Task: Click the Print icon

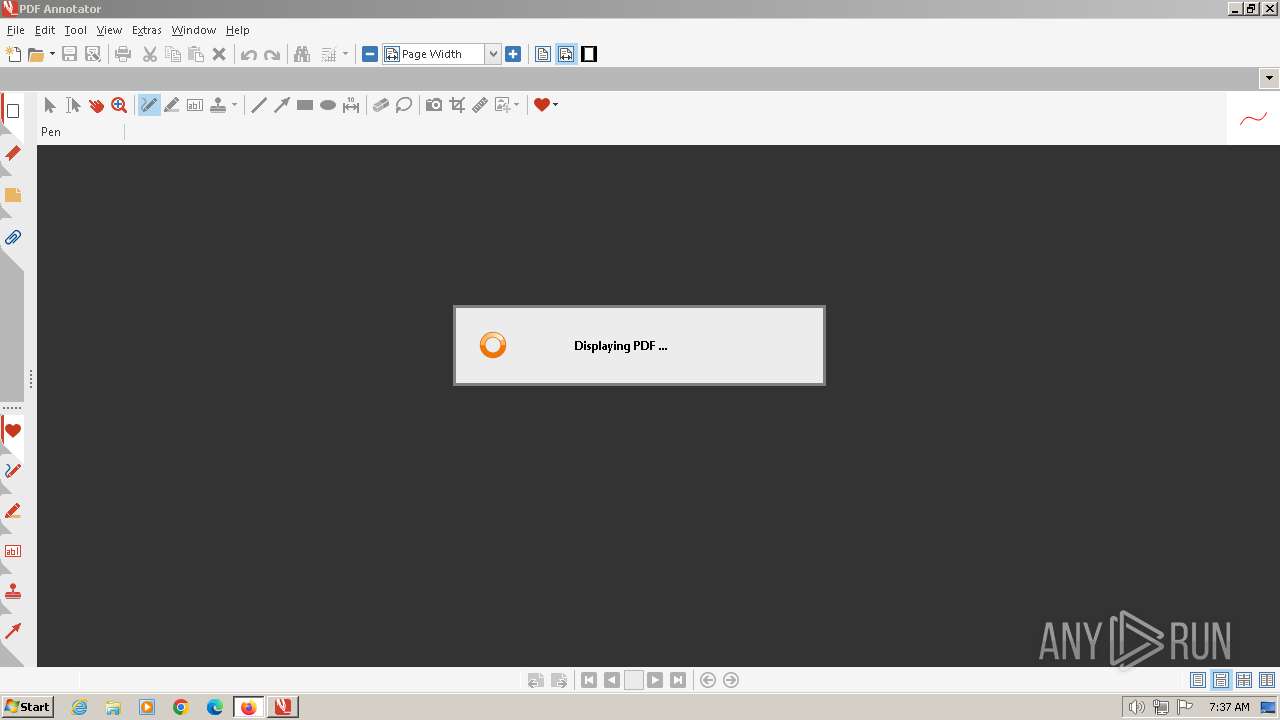Action: pos(123,54)
